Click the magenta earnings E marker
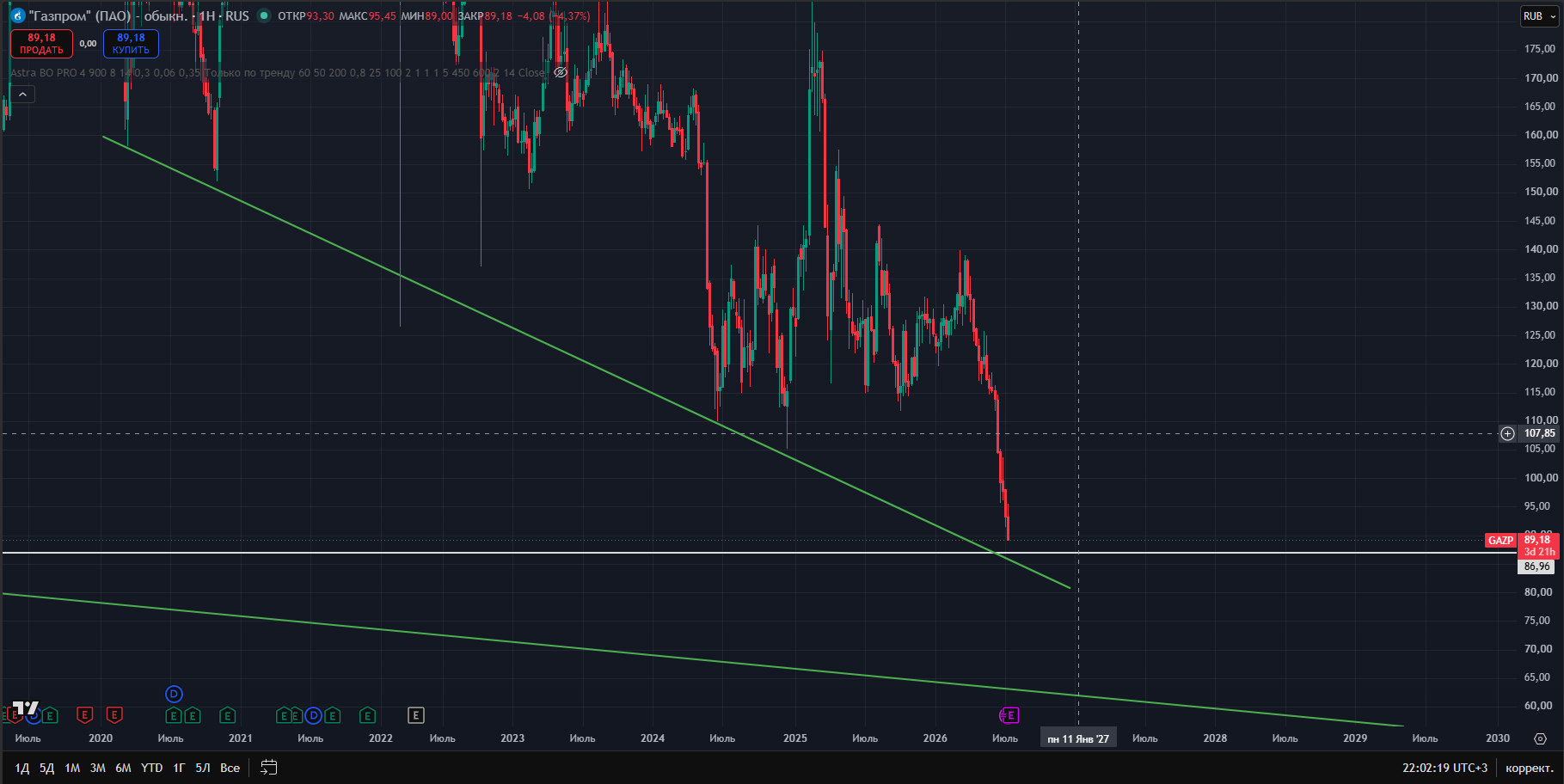 [1009, 715]
